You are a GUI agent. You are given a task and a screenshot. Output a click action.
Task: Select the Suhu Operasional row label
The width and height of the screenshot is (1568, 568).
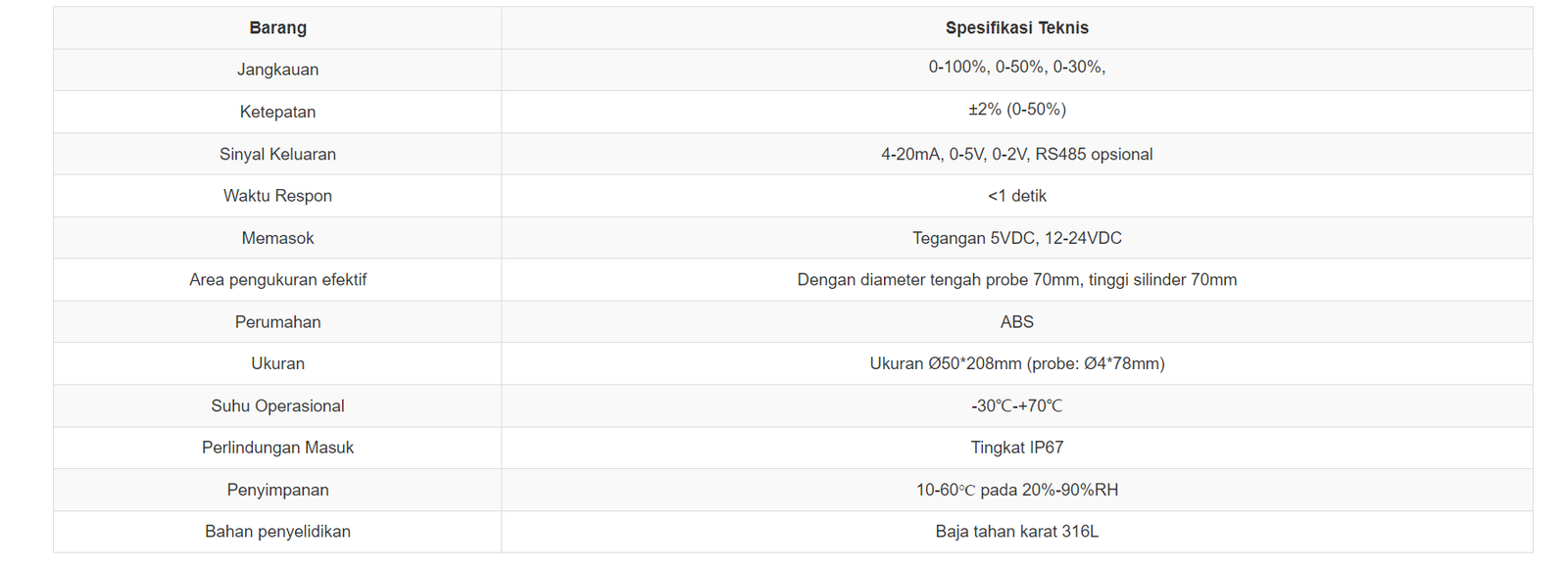coord(277,406)
